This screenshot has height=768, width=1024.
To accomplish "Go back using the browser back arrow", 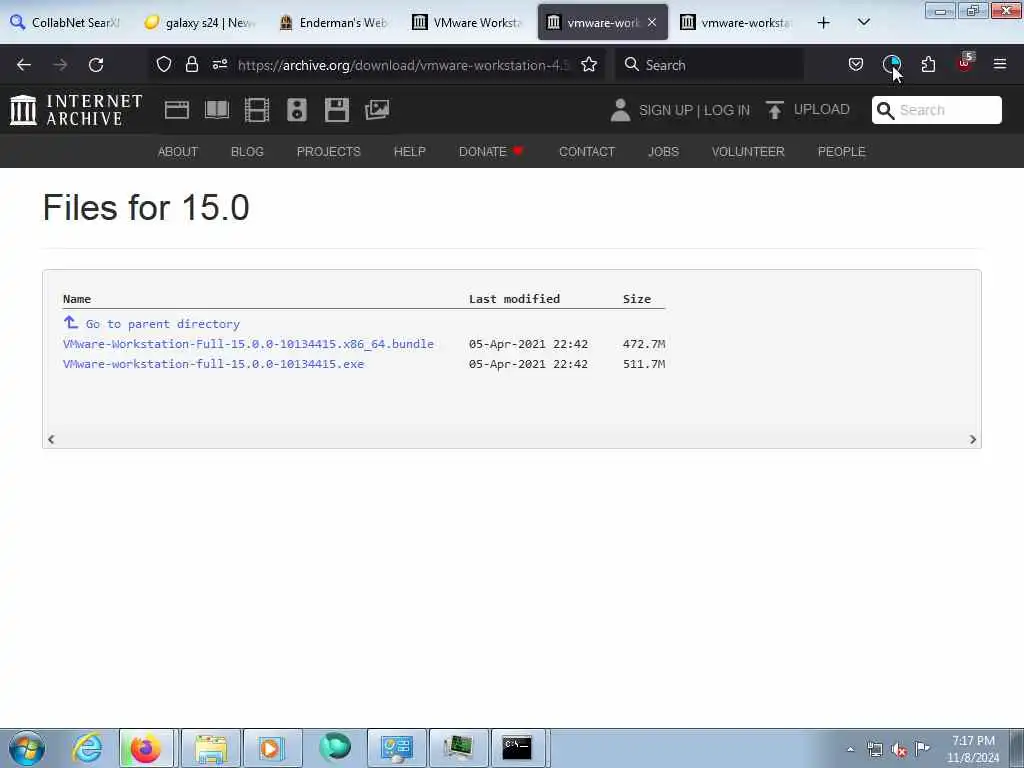I will coord(24,65).
